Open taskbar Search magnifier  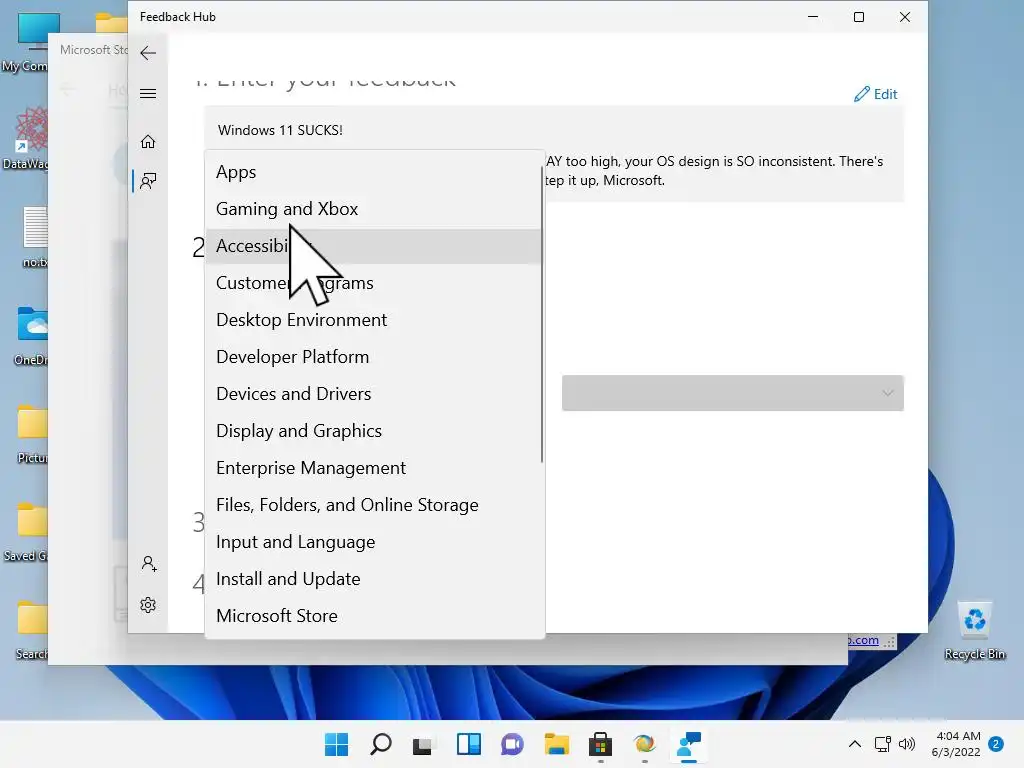point(381,744)
